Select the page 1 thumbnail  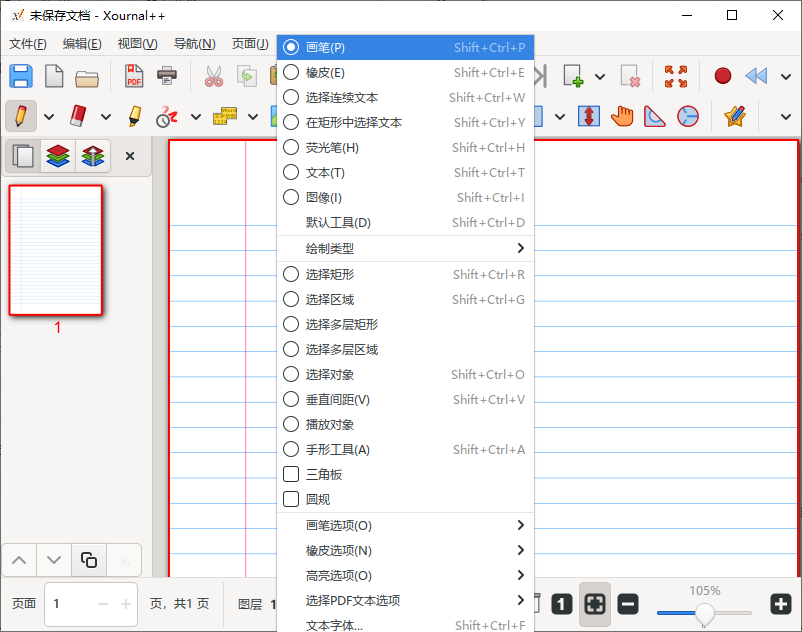coord(56,250)
